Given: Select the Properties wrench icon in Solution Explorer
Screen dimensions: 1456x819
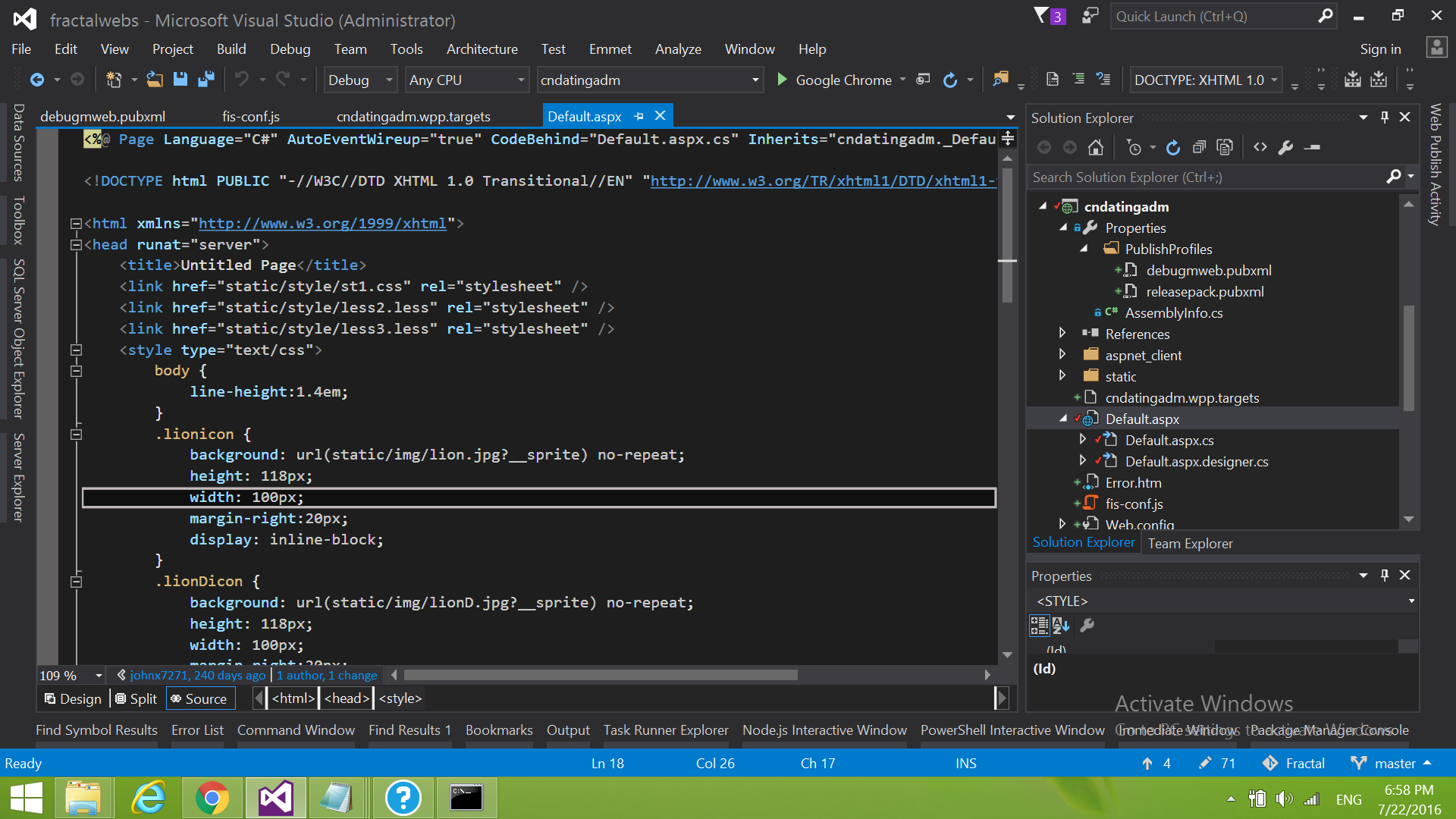Looking at the screenshot, I should pos(1285,147).
